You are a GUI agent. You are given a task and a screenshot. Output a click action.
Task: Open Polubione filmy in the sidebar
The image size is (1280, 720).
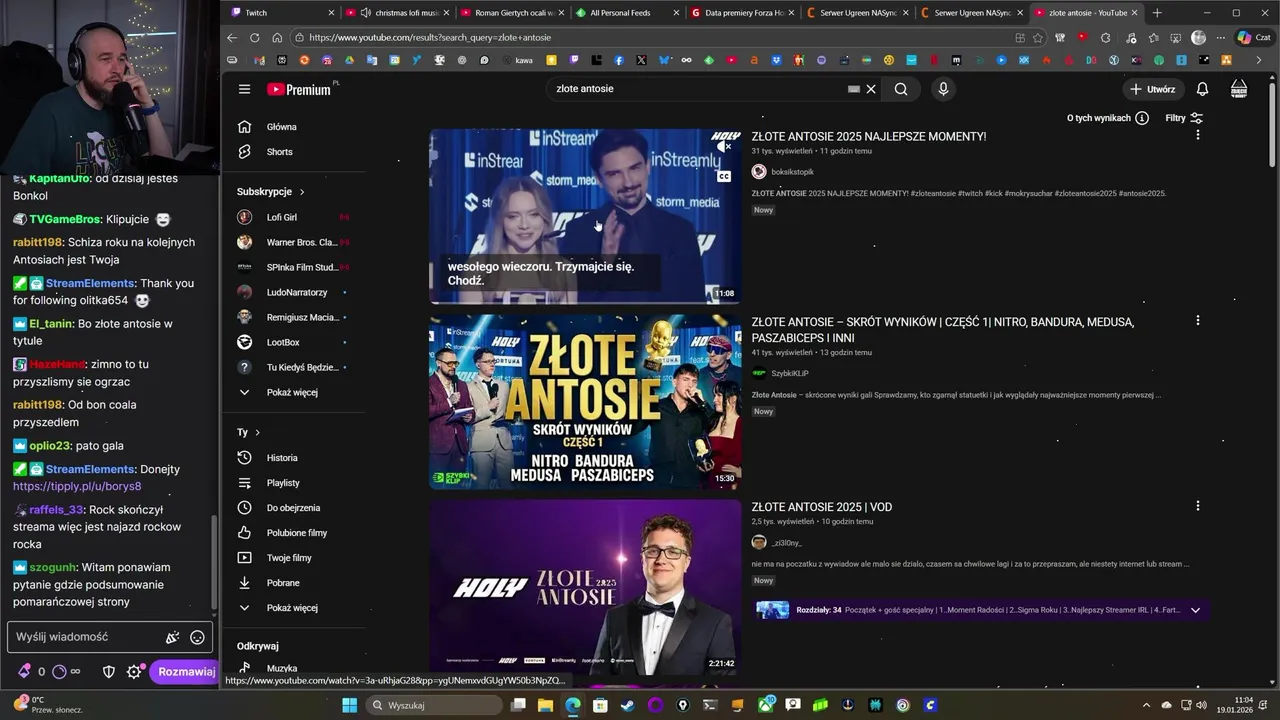click(x=295, y=533)
